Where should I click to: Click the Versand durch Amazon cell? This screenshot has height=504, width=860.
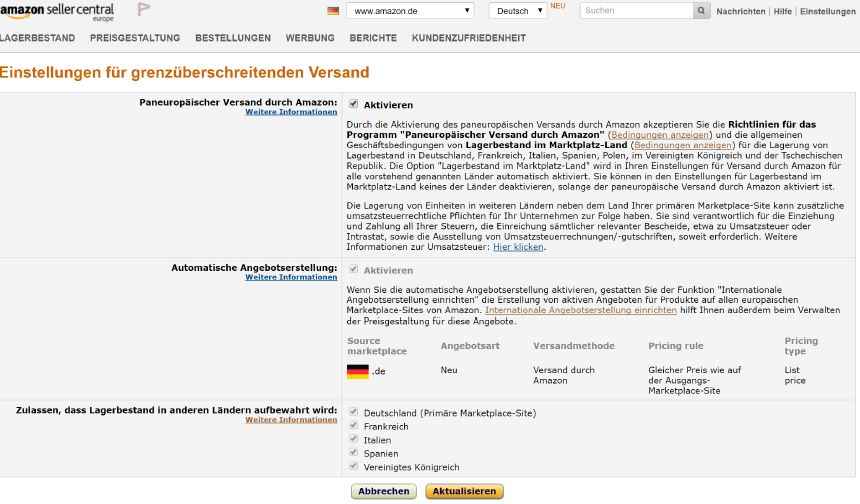(564, 376)
